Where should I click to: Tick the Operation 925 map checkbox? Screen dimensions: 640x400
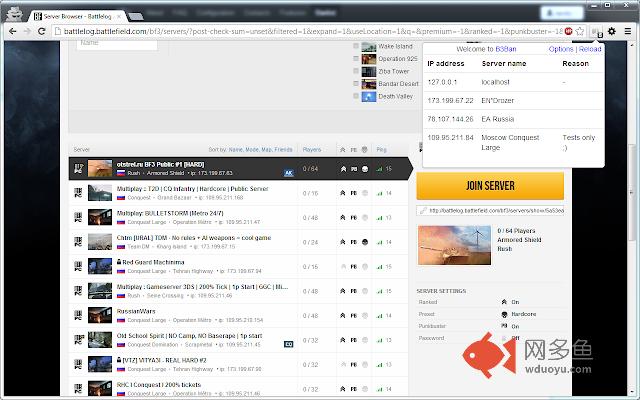click(x=356, y=59)
